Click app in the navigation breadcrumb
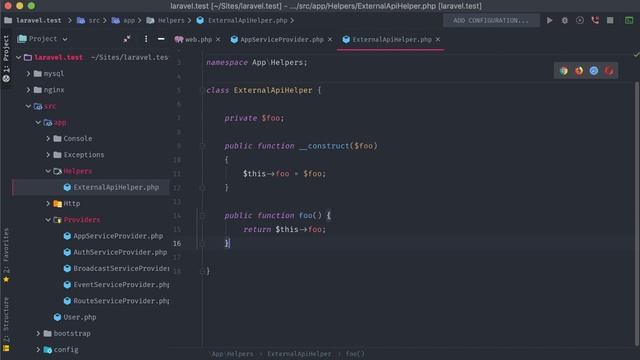The width and height of the screenshot is (640, 360). point(129,20)
